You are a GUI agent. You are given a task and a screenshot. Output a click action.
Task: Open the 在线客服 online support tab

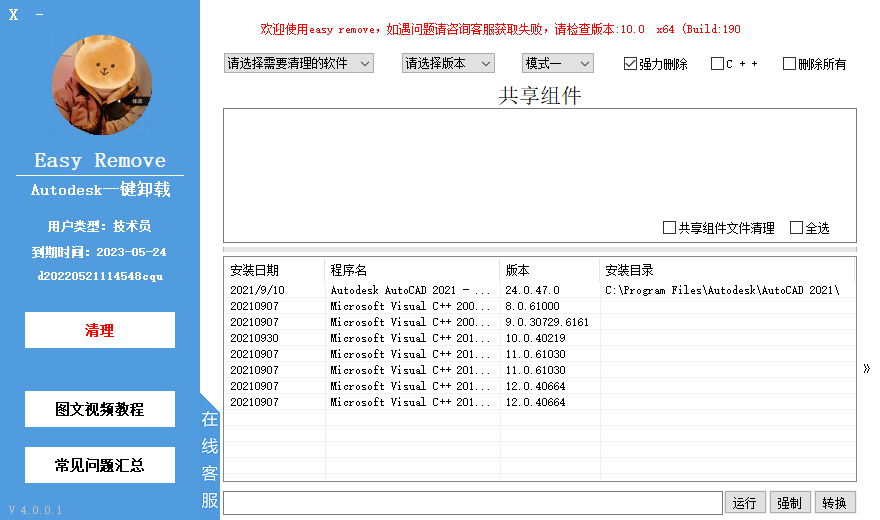pos(210,459)
